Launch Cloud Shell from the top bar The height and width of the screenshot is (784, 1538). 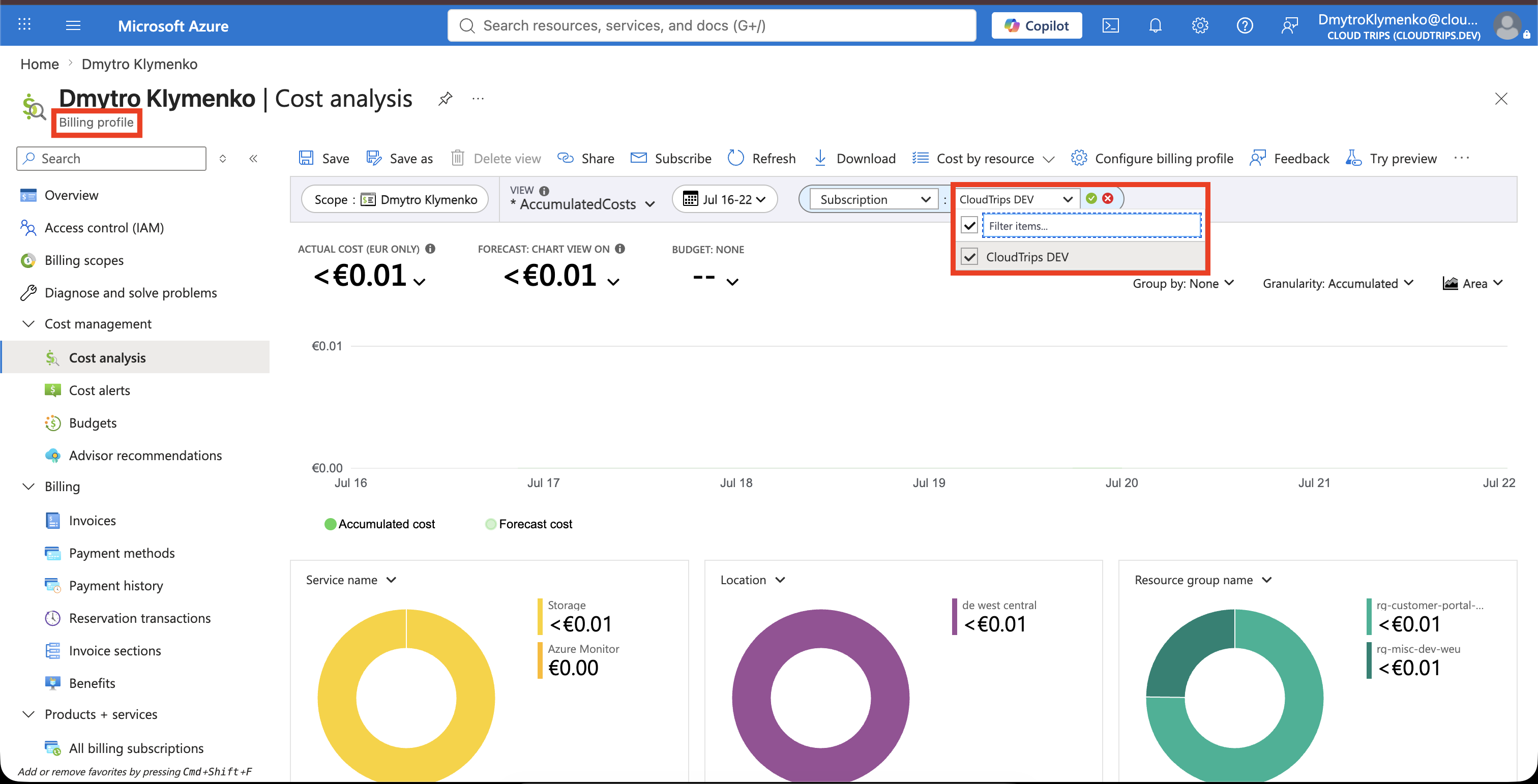[1110, 25]
